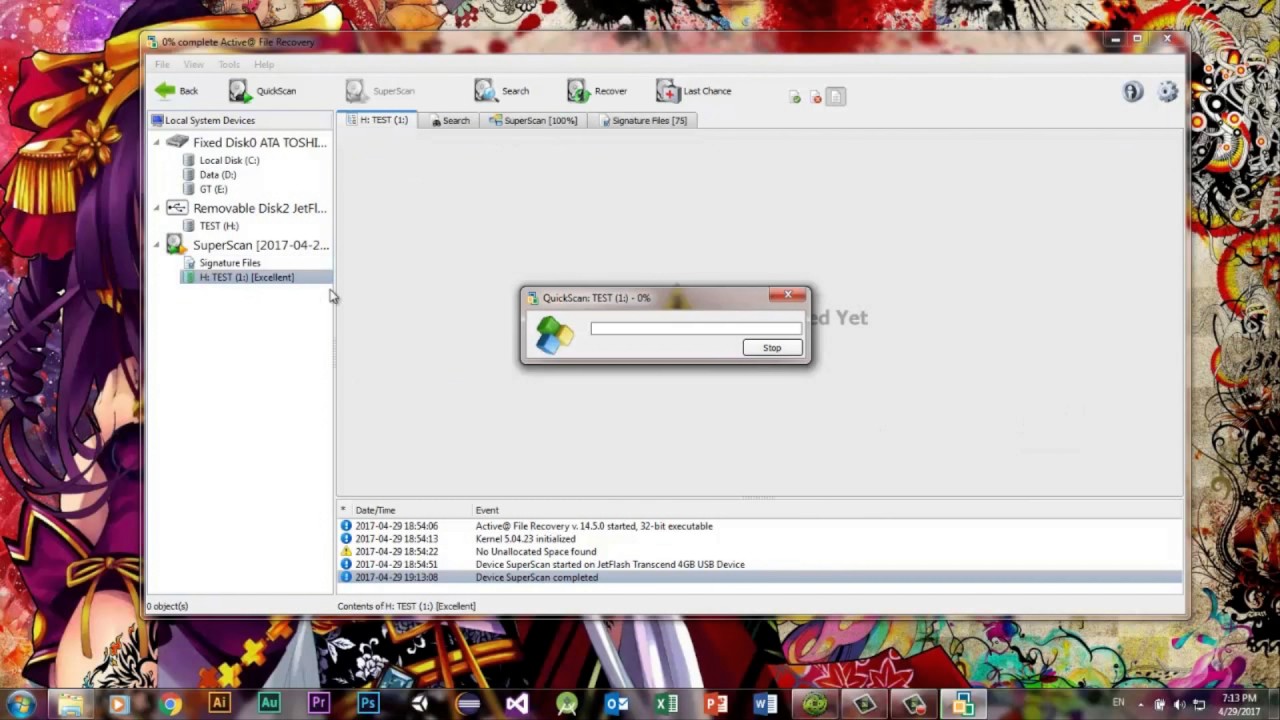Open Outlook from the taskbar
The image size is (1280, 720).
click(x=616, y=704)
